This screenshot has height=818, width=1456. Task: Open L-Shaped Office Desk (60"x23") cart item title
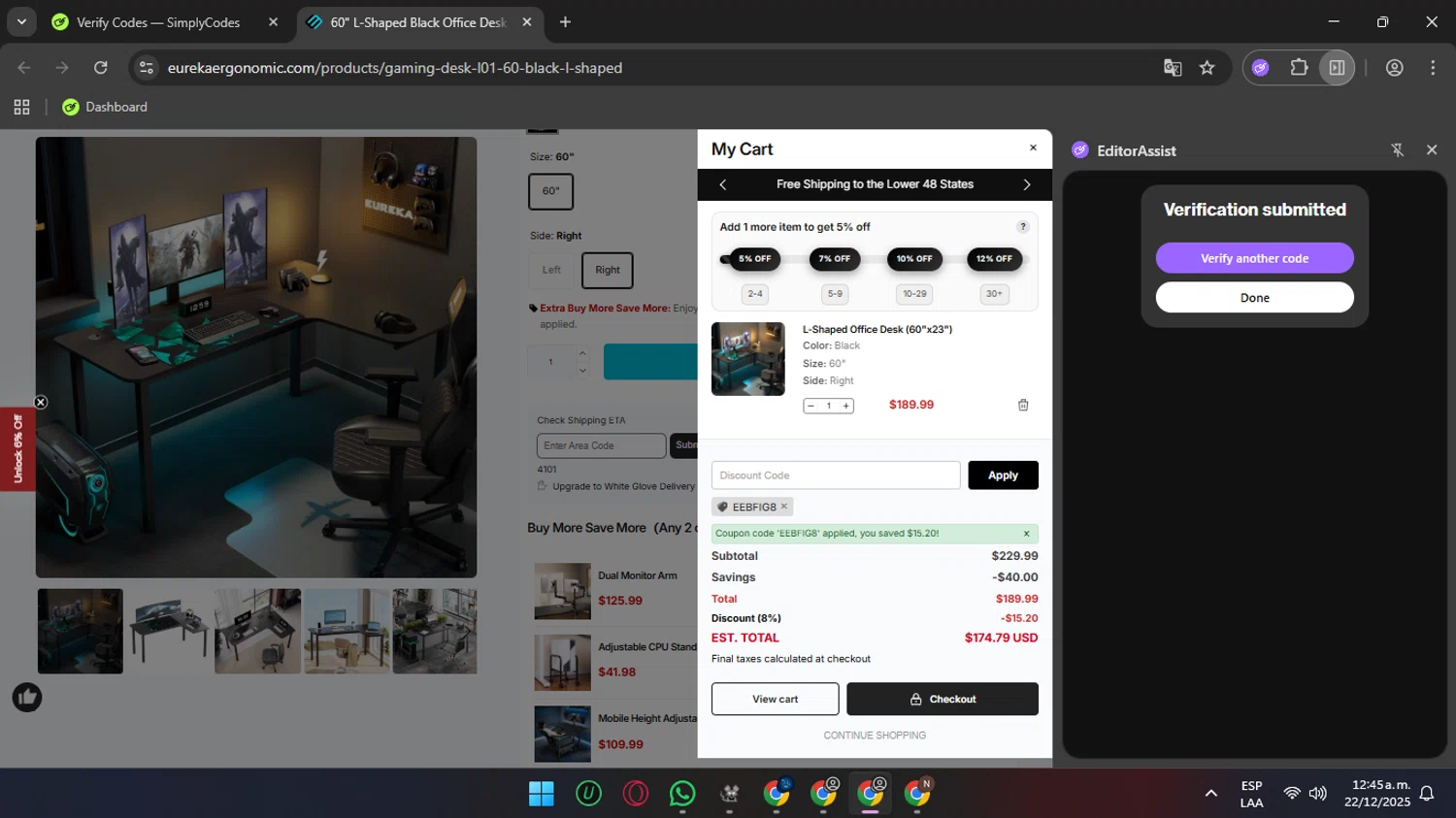click(877, 330)
